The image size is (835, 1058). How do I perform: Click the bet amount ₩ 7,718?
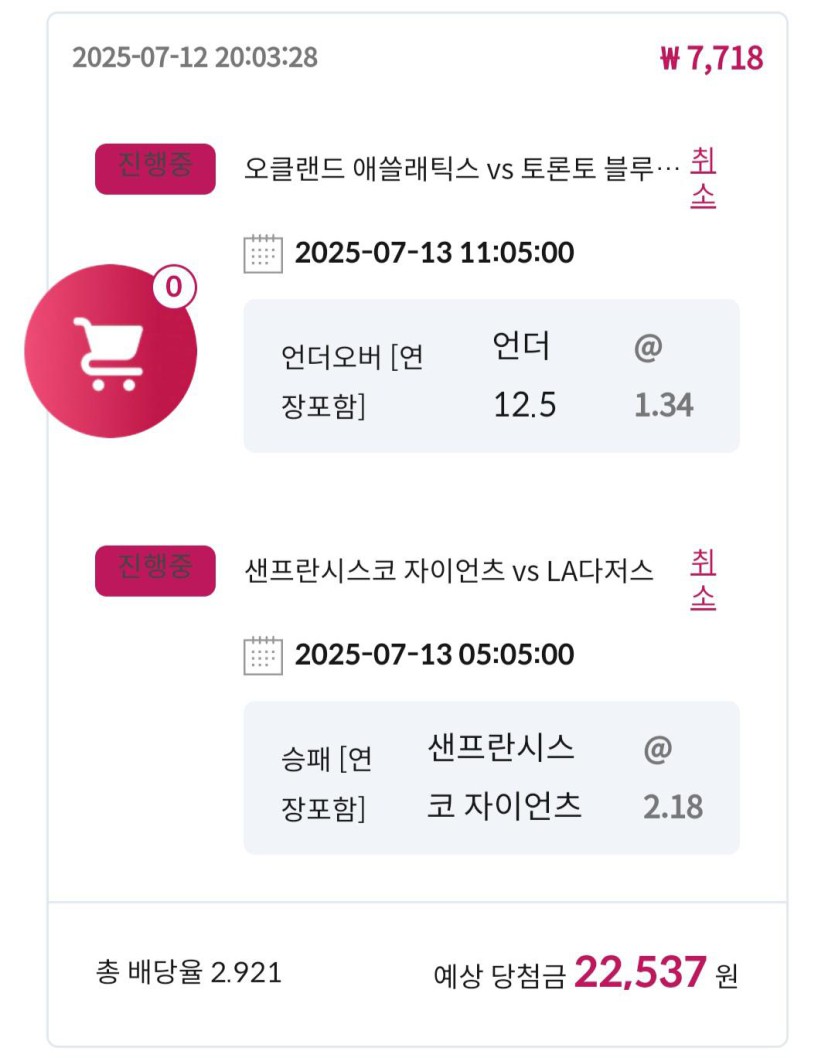(712, 58)
